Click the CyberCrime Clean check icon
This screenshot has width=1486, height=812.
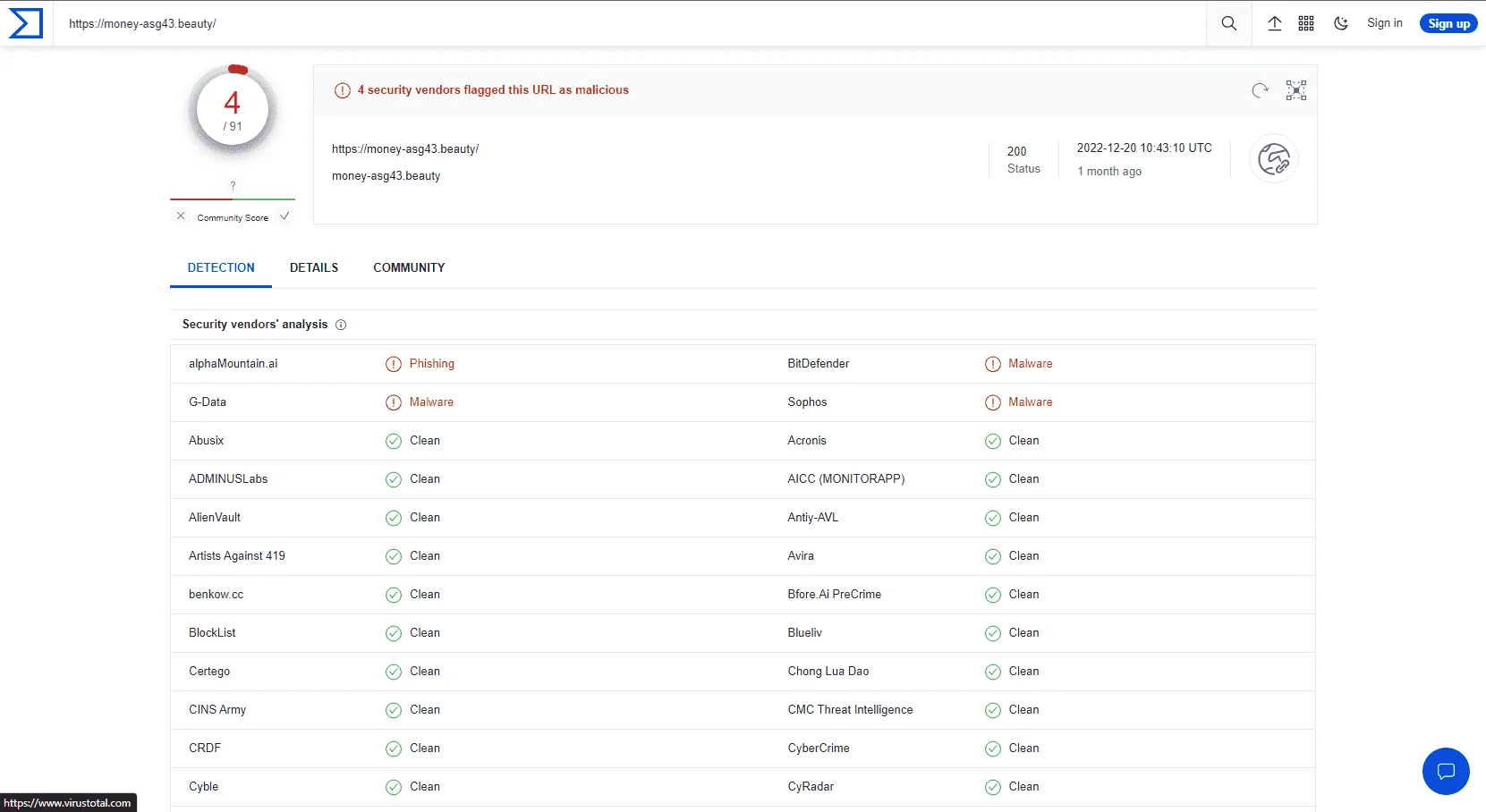993,749
